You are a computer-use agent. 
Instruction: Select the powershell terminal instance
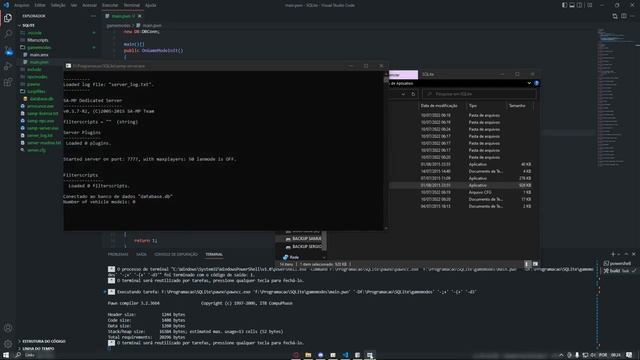pyautogui.click(x=618, y=263)
